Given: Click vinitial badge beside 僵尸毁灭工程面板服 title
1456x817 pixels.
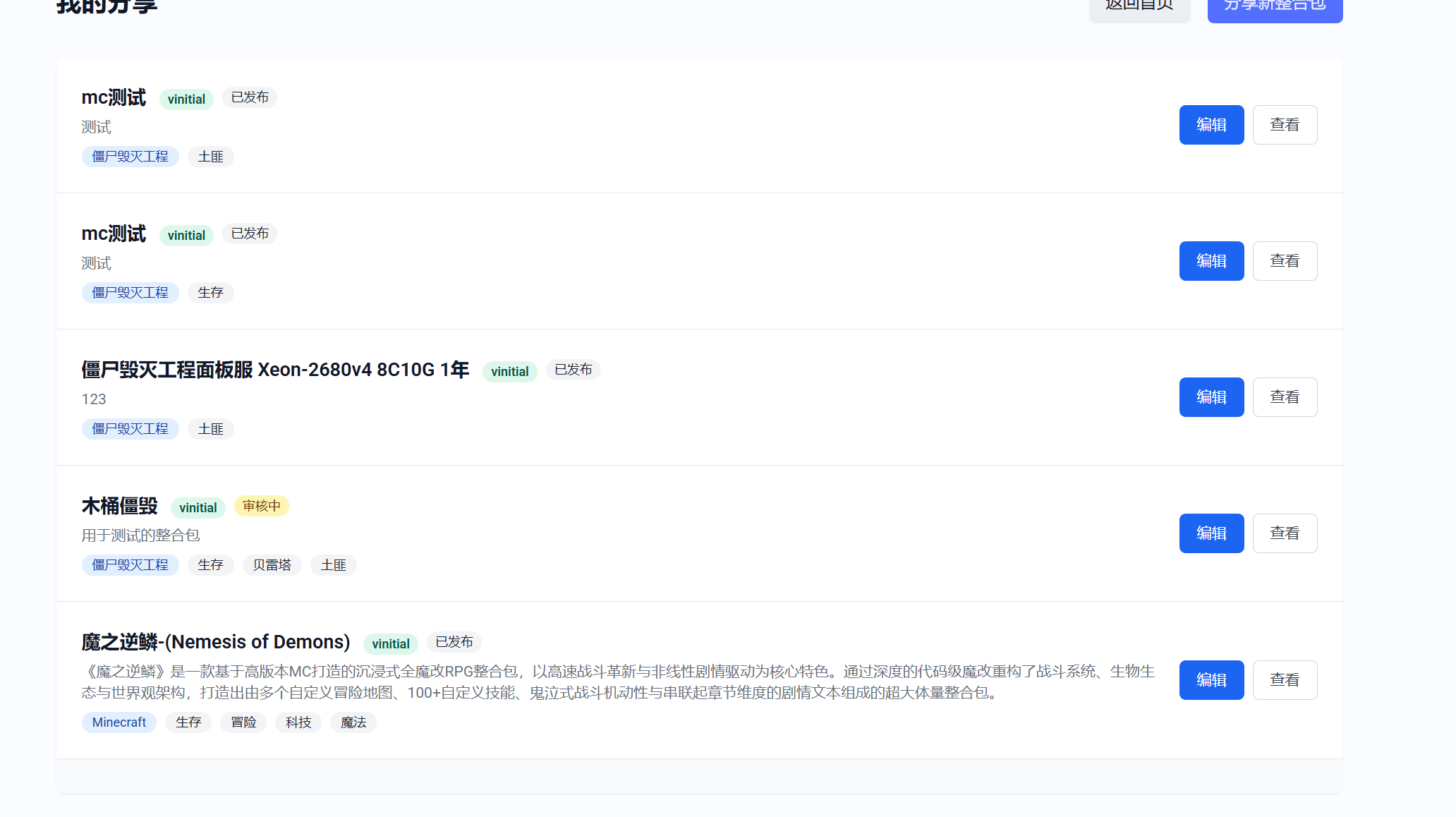Looking at the screenshot, I should [x=510, y=372].
